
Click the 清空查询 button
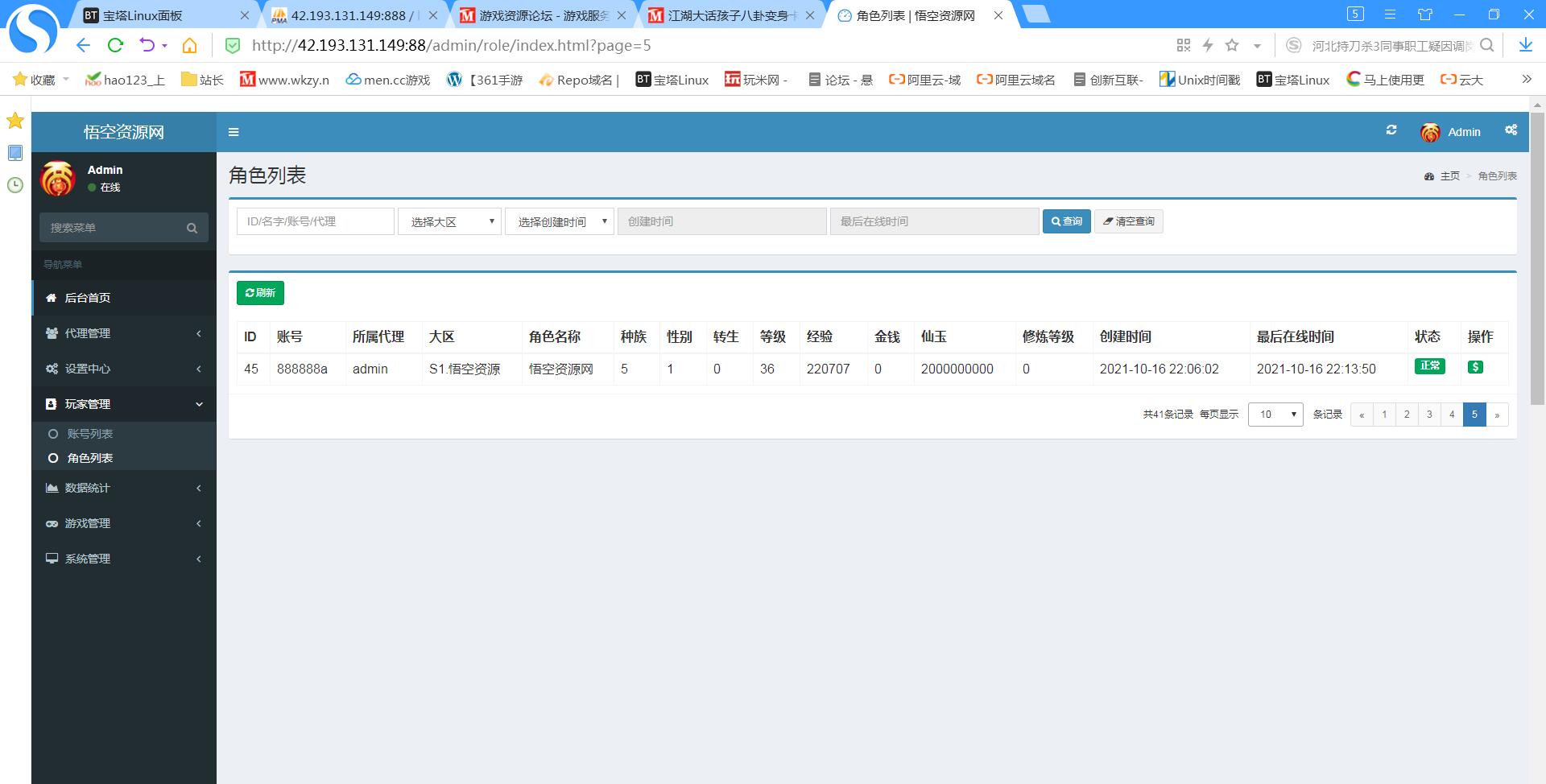coord(1128,221)
